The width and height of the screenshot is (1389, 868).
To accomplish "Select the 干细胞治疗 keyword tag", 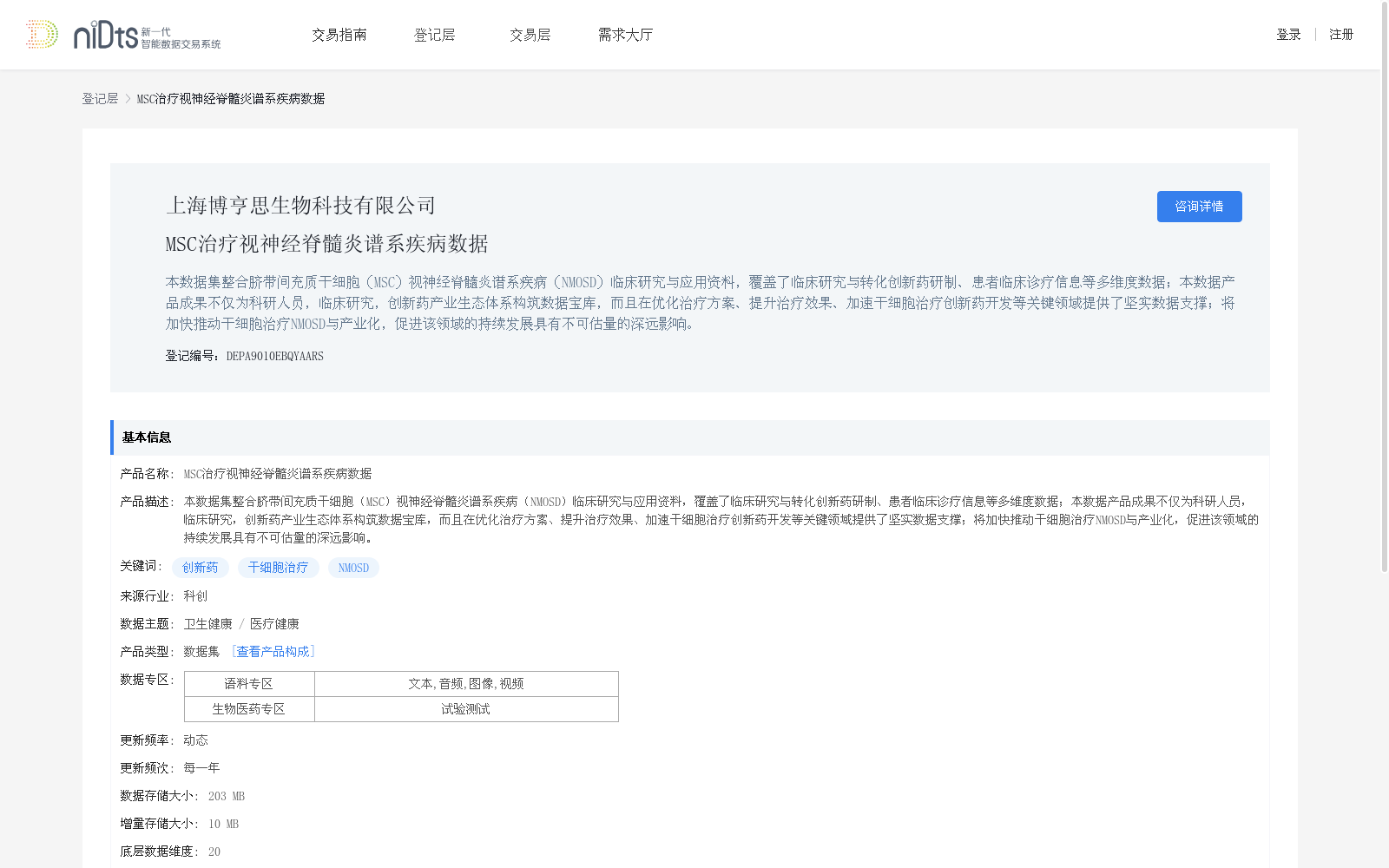I will (278, 568).
